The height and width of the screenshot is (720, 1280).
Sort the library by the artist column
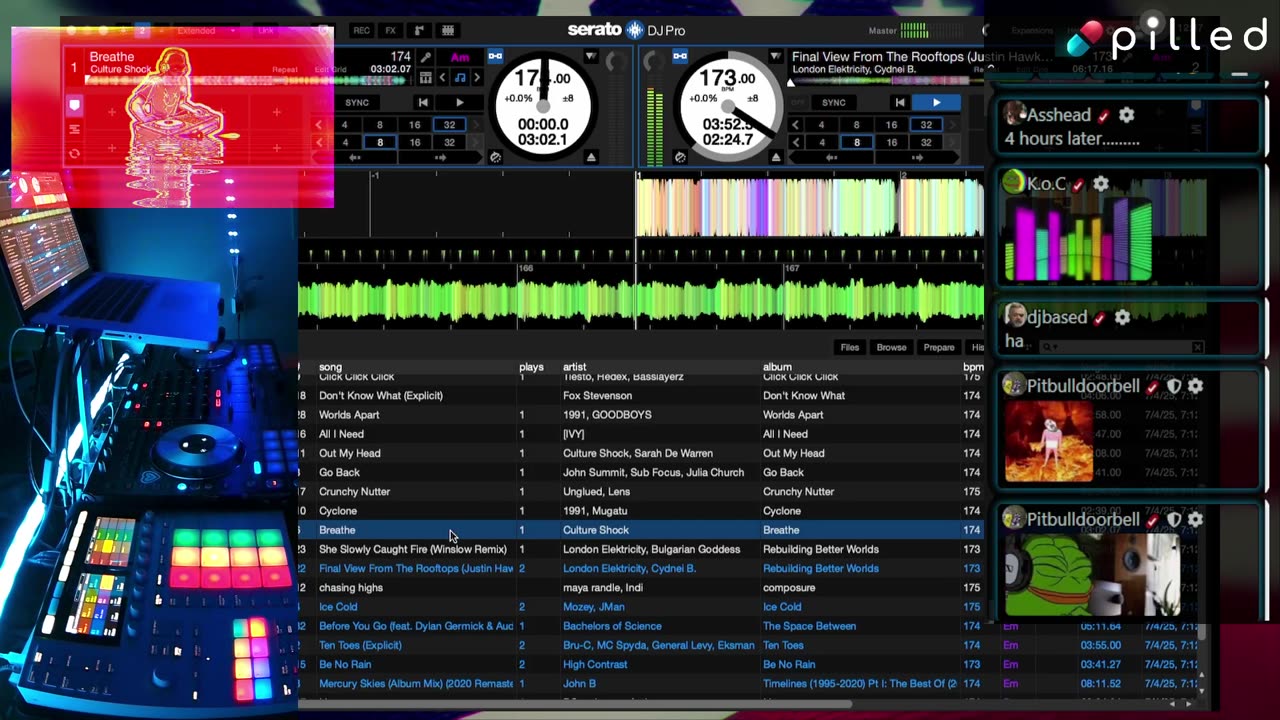[574, 367]
